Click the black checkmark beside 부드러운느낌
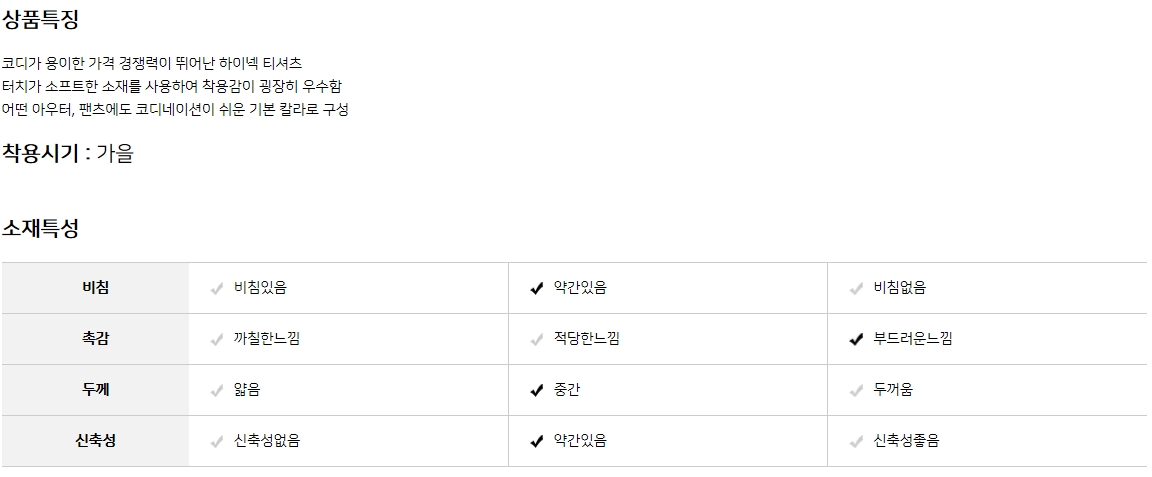The image size is (1152, 477). (856, 340)
